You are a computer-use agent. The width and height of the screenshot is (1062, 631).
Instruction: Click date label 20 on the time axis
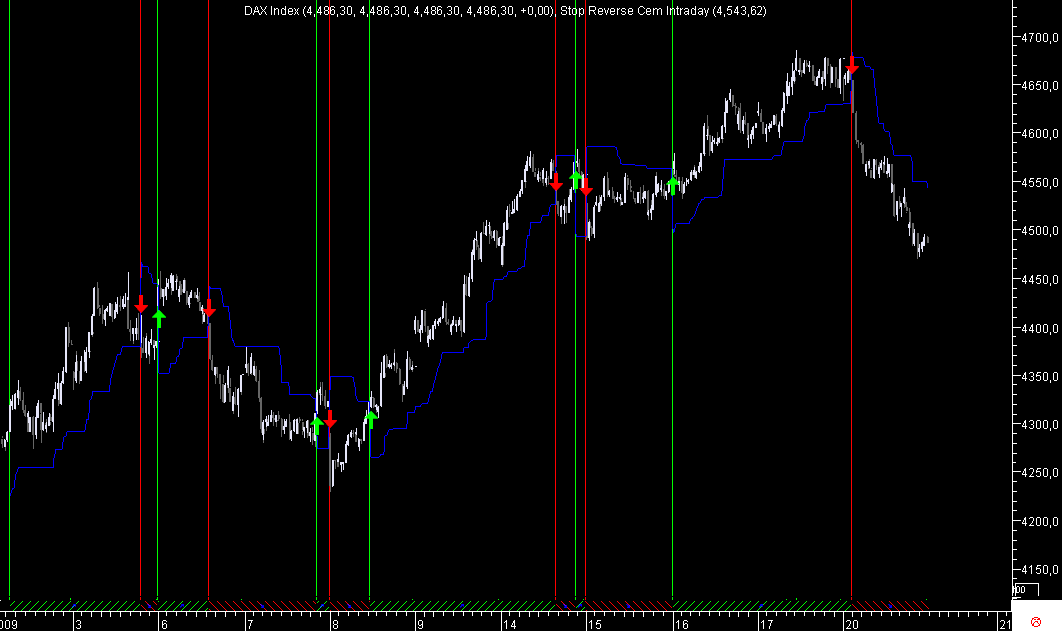point(852,624)
